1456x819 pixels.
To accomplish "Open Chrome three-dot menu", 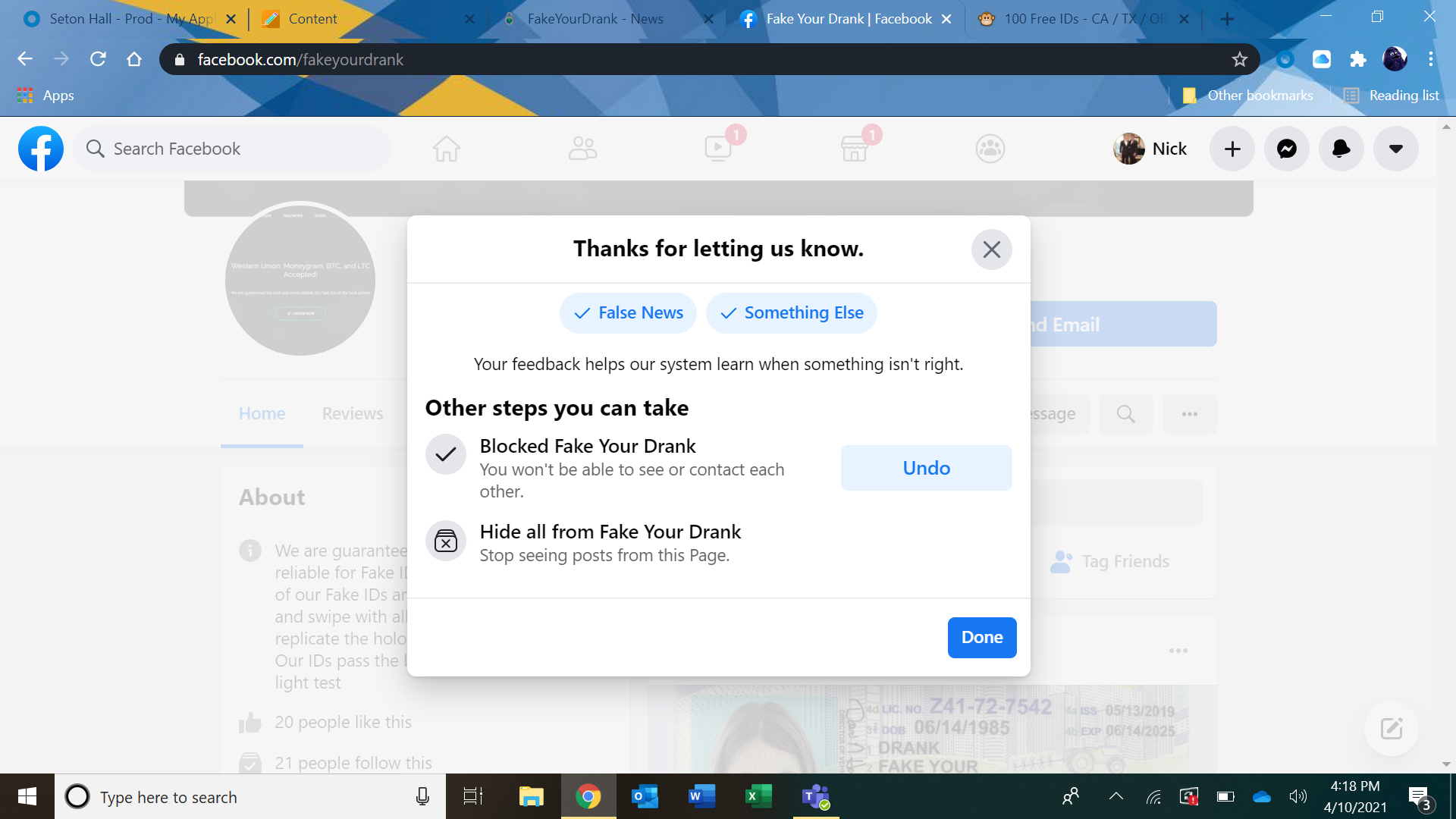I will 1431,59.
